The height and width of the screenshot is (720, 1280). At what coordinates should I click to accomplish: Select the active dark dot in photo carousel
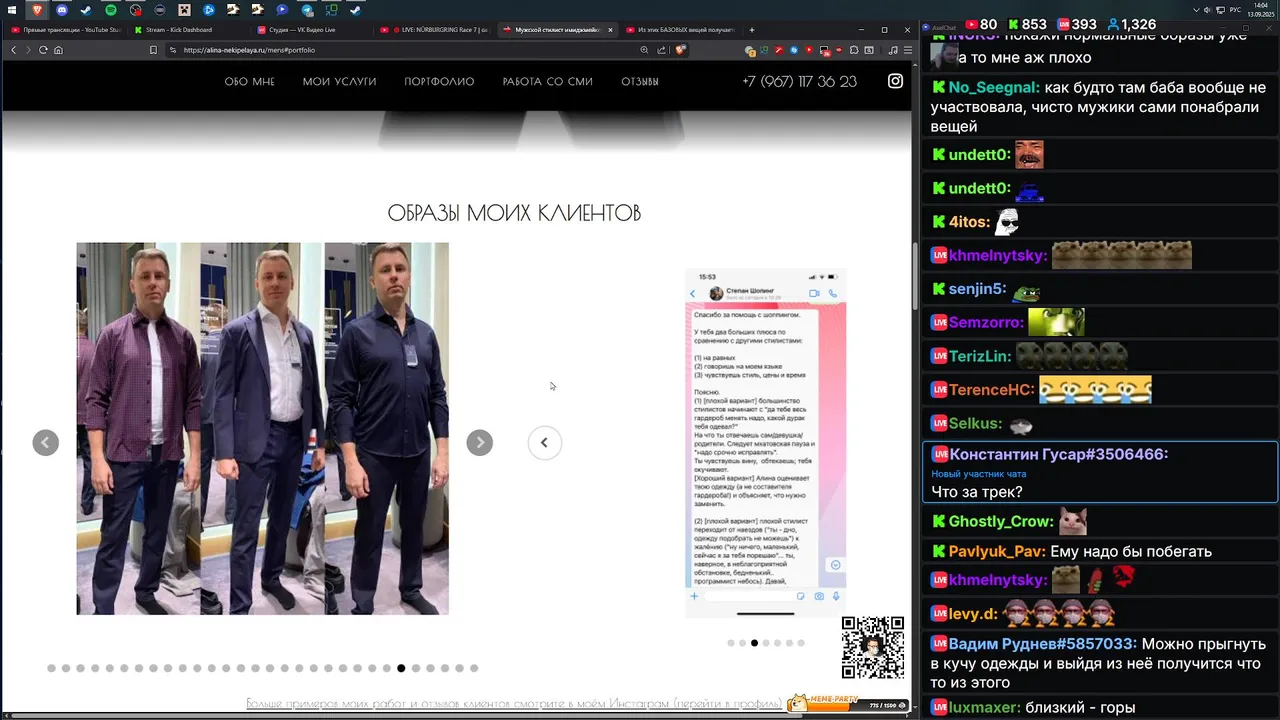(401, 668)
